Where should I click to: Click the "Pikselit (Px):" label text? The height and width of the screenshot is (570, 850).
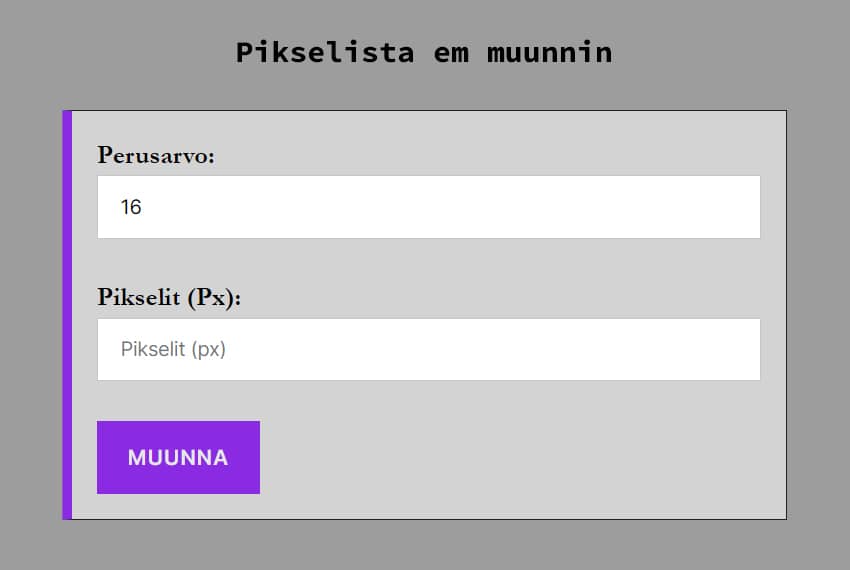(x=169, y=298)
